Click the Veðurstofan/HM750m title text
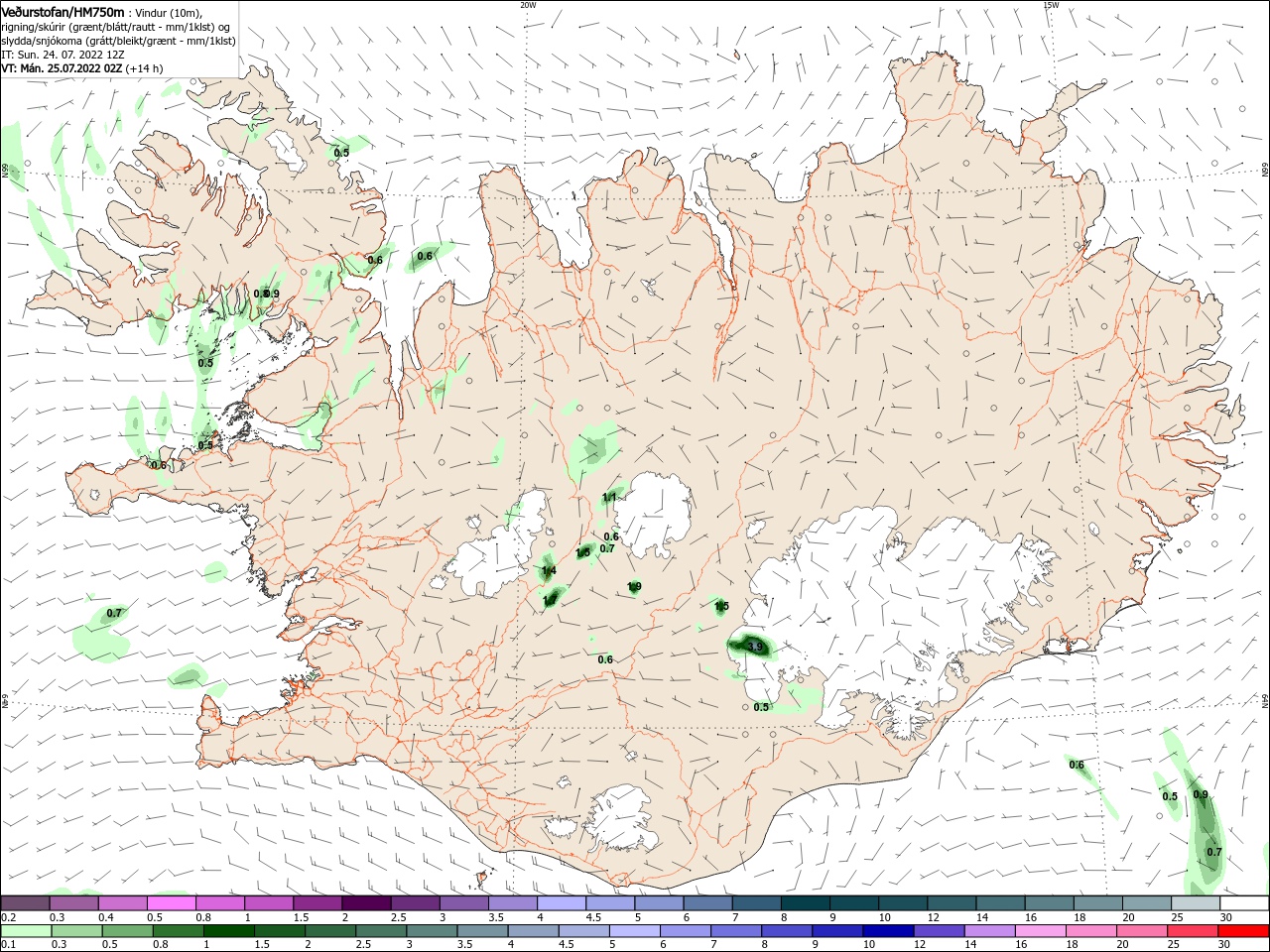Viewport: 1270px width, 952px height. coord(63,12)
